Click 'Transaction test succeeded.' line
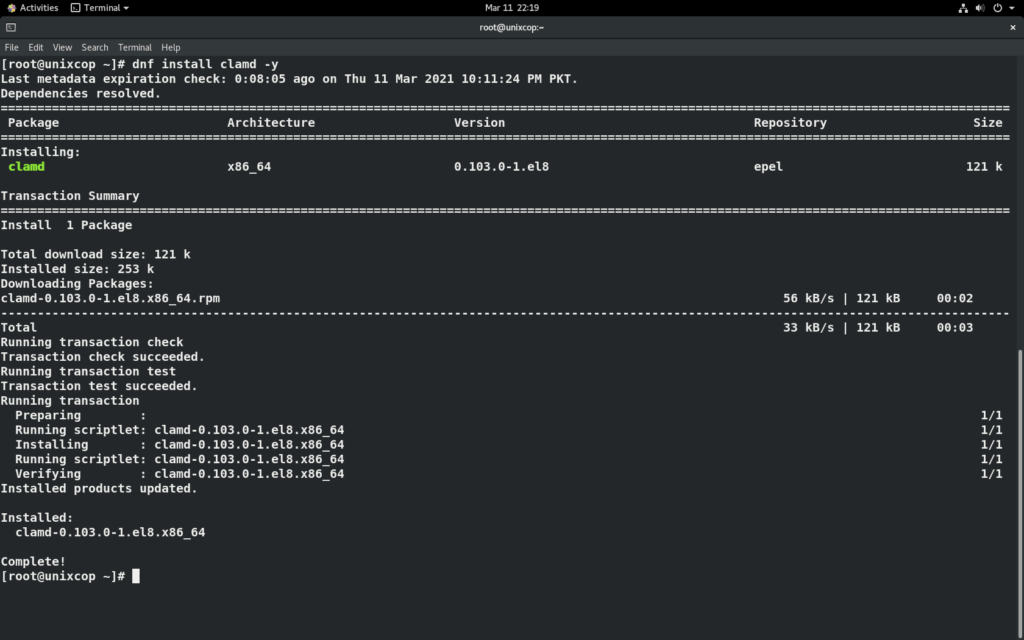 coord(99,386)
